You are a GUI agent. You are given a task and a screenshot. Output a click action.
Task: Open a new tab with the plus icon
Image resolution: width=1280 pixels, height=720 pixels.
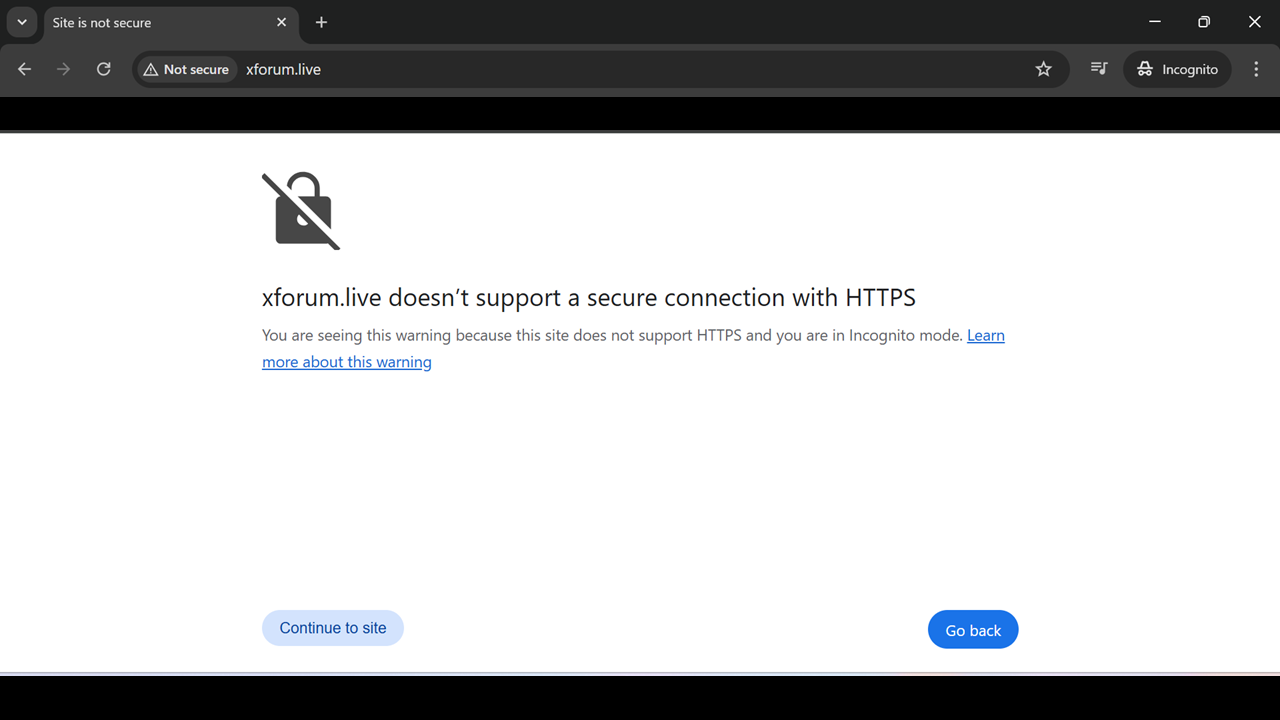(321, 22)
